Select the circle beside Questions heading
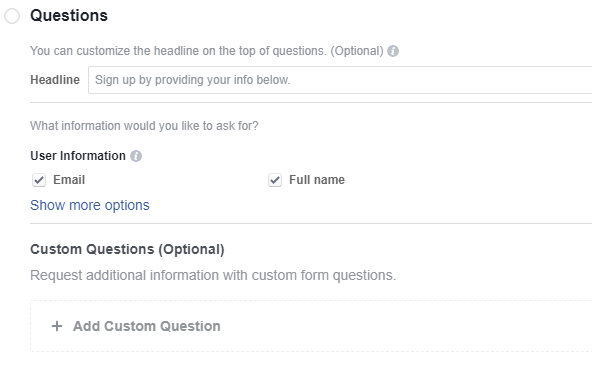Image resolution: width=592 pixels, height=379 pixels. coord(12,16)
